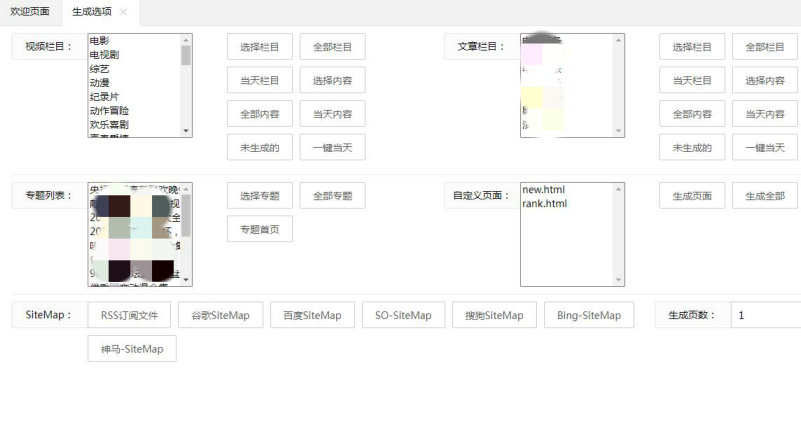Choose rank.html in the custom pages list
The height and width of the screenshot is (443, 801).
[545, 204]
